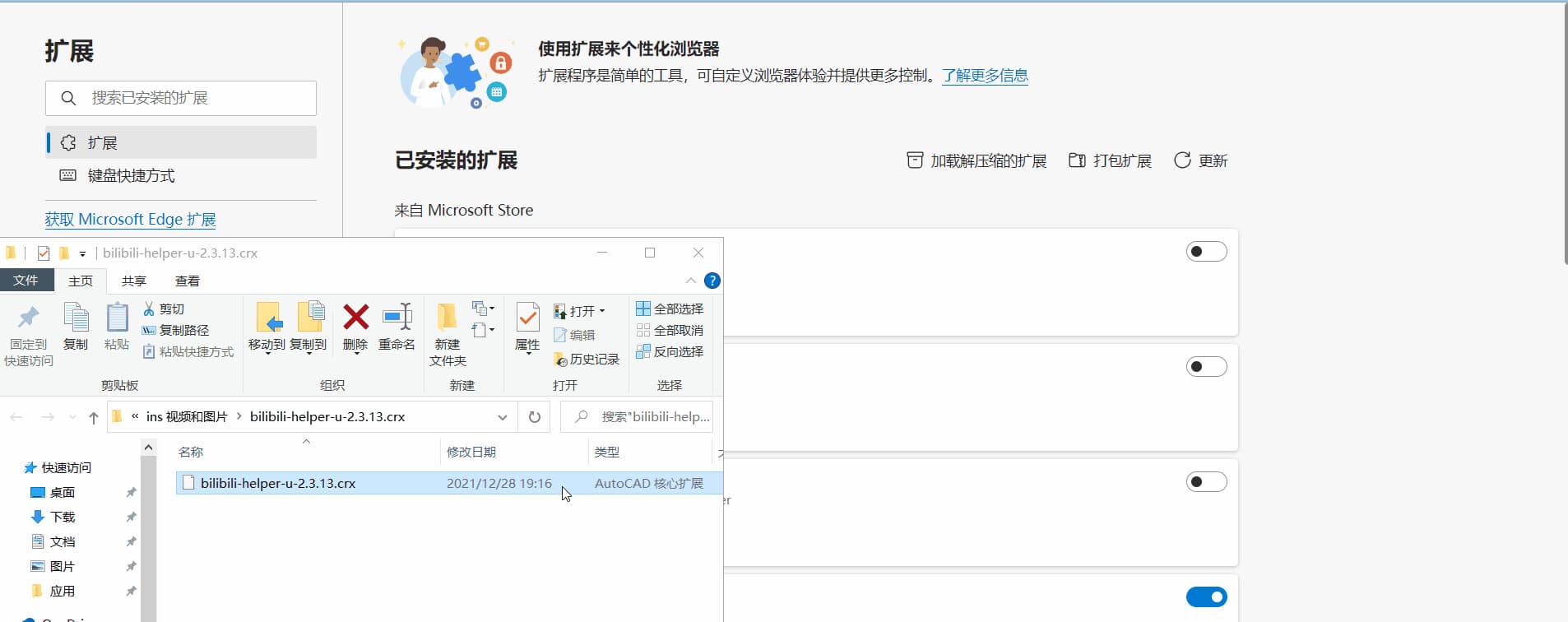Switch to View (查看) ribbon tab
This screenshot has height=622, width=1568.
tap(188, 281)
